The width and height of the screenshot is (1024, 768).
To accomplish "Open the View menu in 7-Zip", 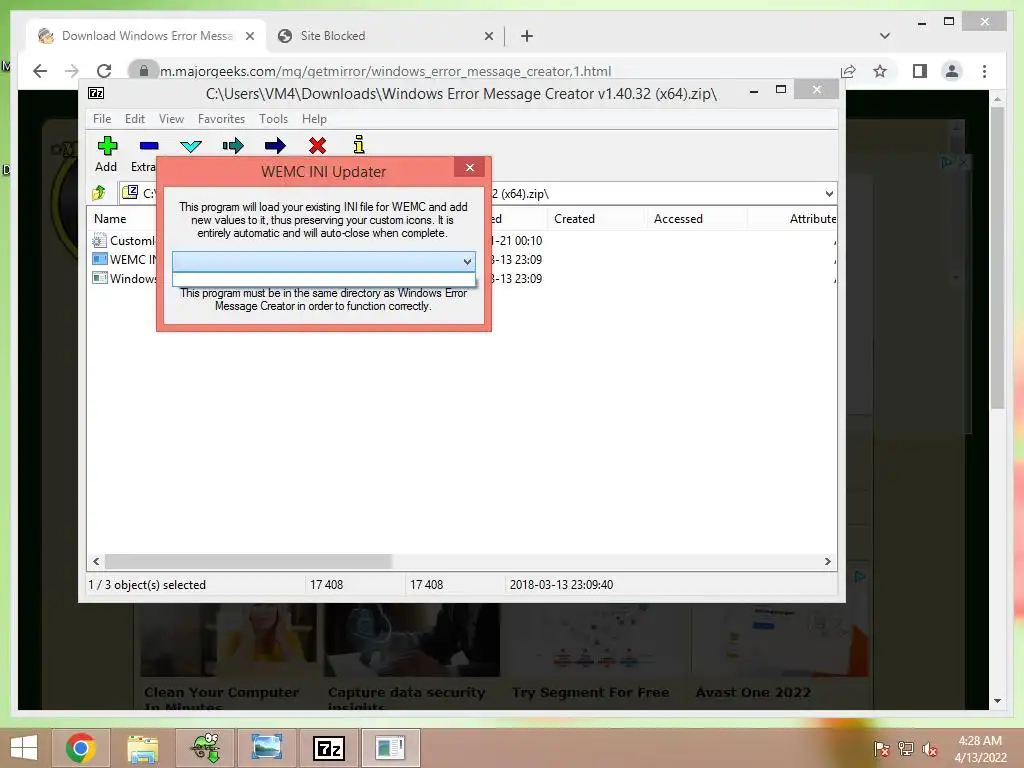I will tap(171, 119).
